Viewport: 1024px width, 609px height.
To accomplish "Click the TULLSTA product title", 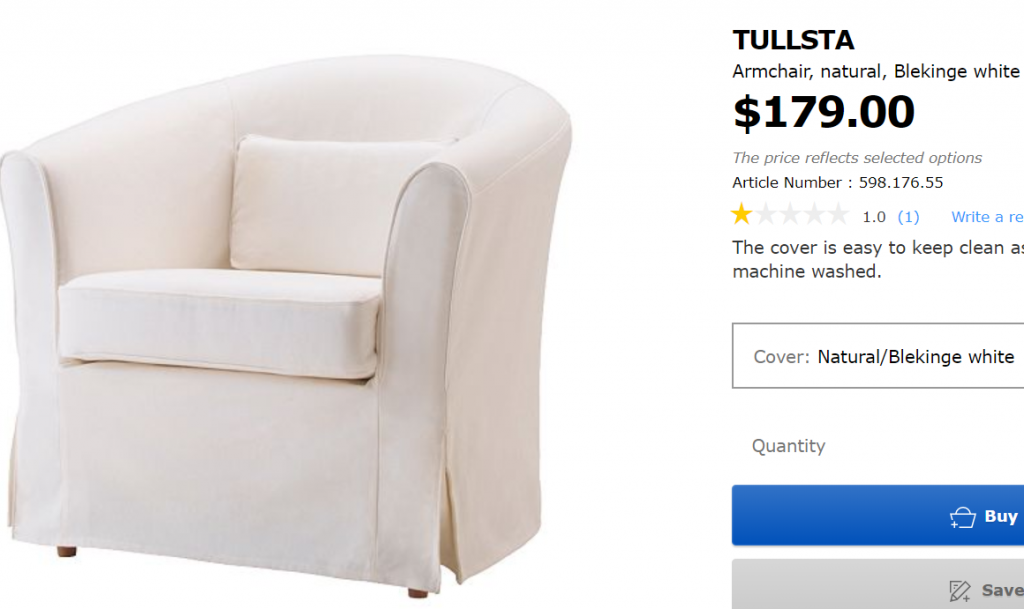I will [x=793, y=40].
